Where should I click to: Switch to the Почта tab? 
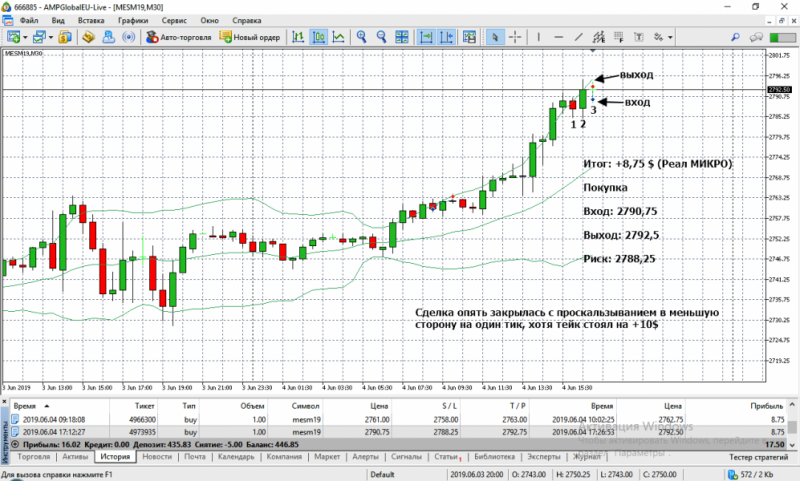[x=195, y=457]
